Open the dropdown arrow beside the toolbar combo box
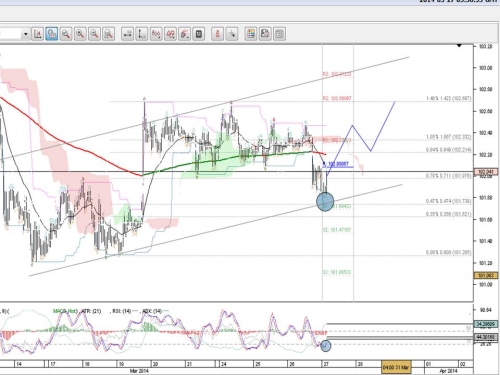500x375 pixels. [x=25, y=34]
